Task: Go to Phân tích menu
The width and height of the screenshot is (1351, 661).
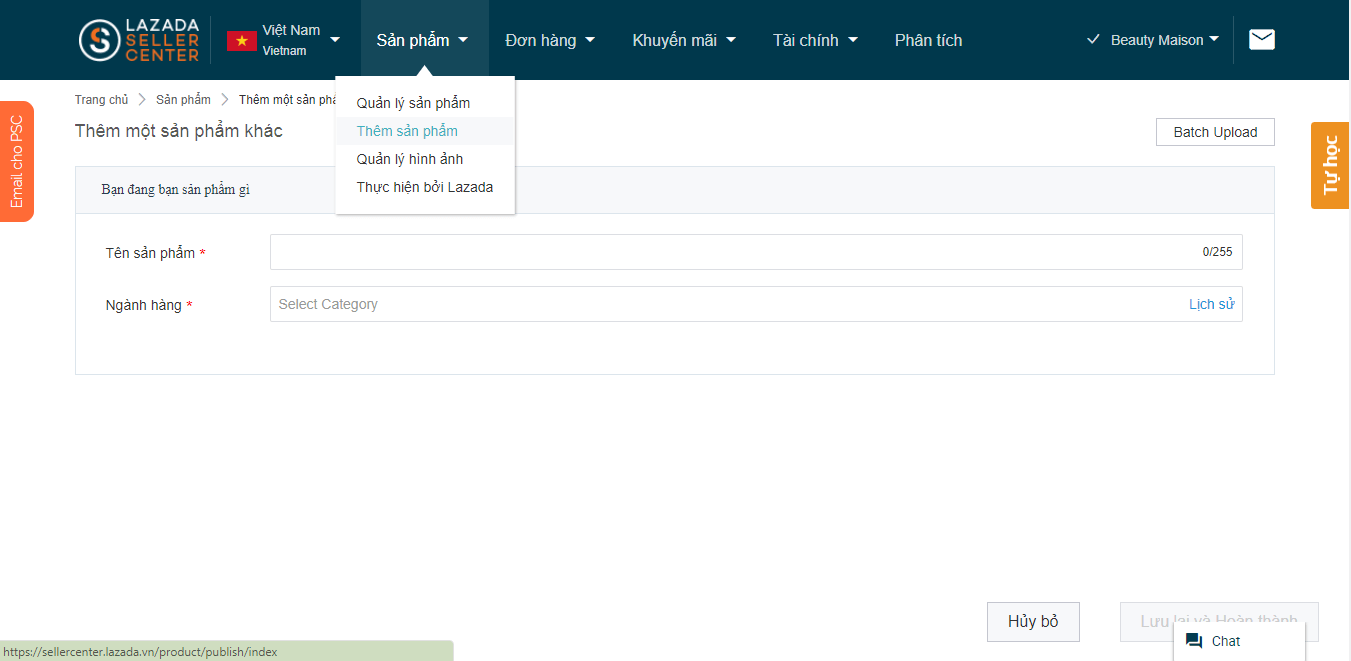Action: click(x=928, y=40)
